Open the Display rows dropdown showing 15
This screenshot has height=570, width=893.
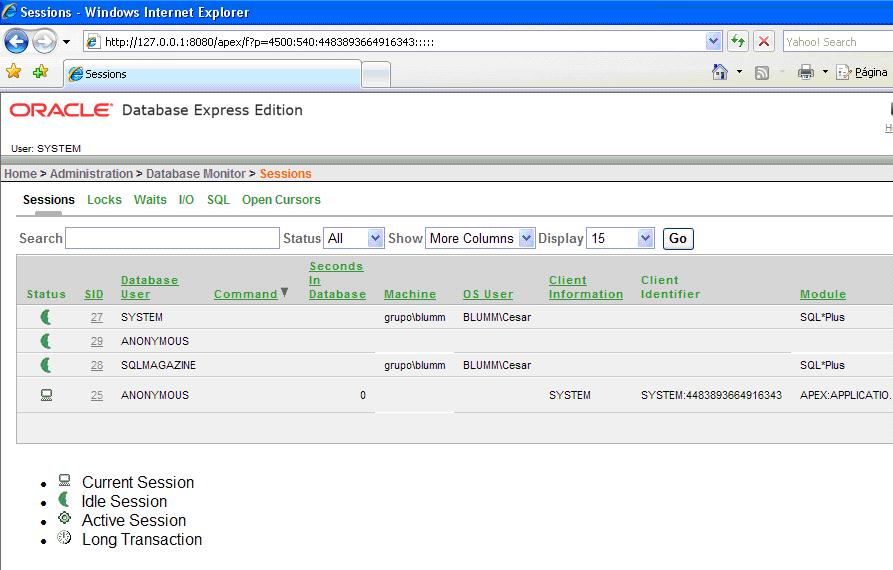pos(620,238)
